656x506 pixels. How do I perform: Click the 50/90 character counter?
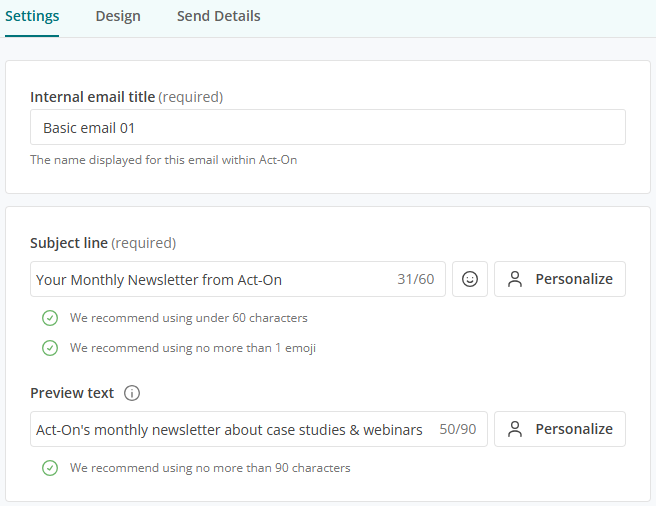point(458,429)
